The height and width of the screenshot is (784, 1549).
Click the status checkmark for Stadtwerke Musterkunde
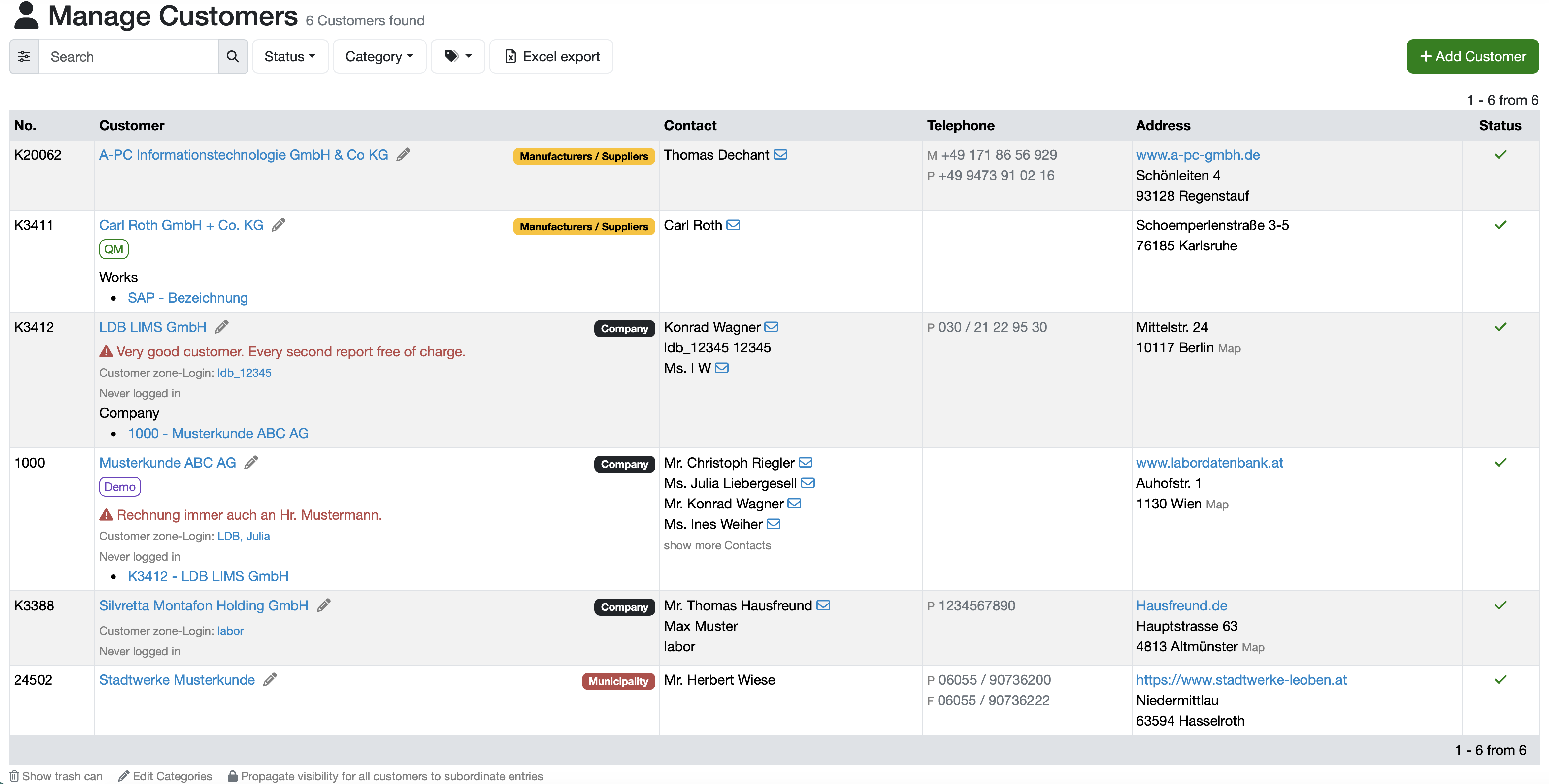[x=1500, y=680]
